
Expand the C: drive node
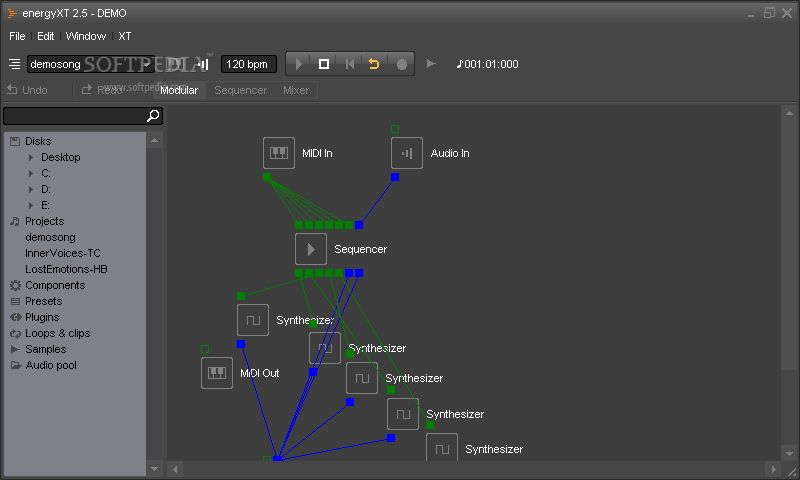point(31,173)
